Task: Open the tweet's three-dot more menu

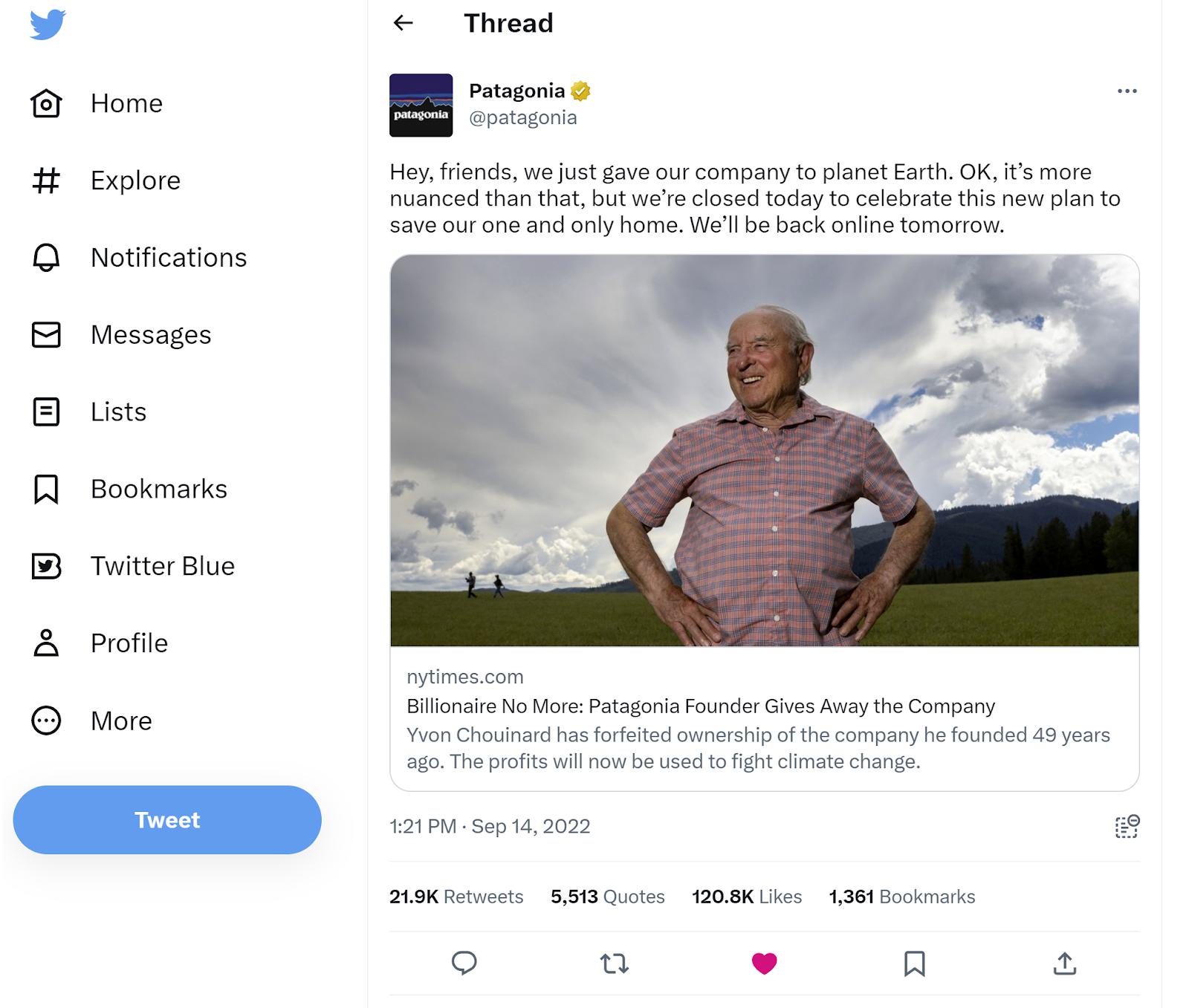Action: 1127,91
